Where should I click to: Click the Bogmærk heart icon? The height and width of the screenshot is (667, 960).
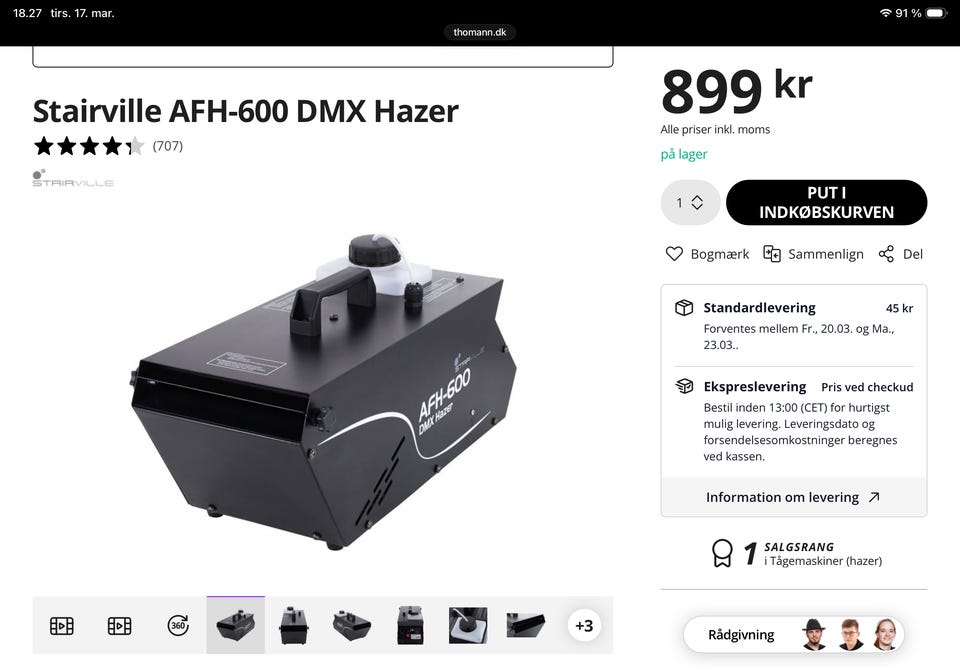click(x=673, y=254)
